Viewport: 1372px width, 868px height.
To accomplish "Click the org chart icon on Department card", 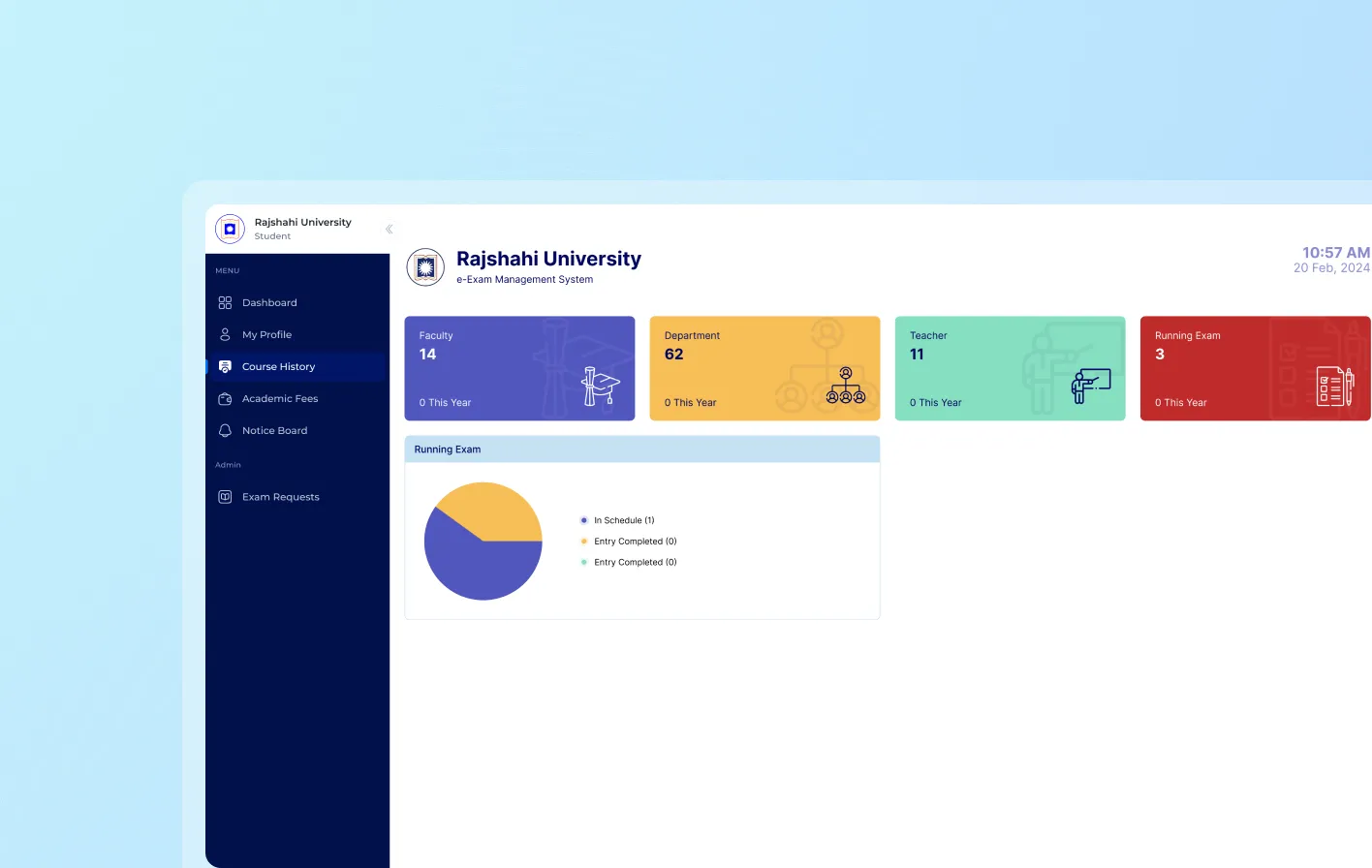I will tap(845, 386).
